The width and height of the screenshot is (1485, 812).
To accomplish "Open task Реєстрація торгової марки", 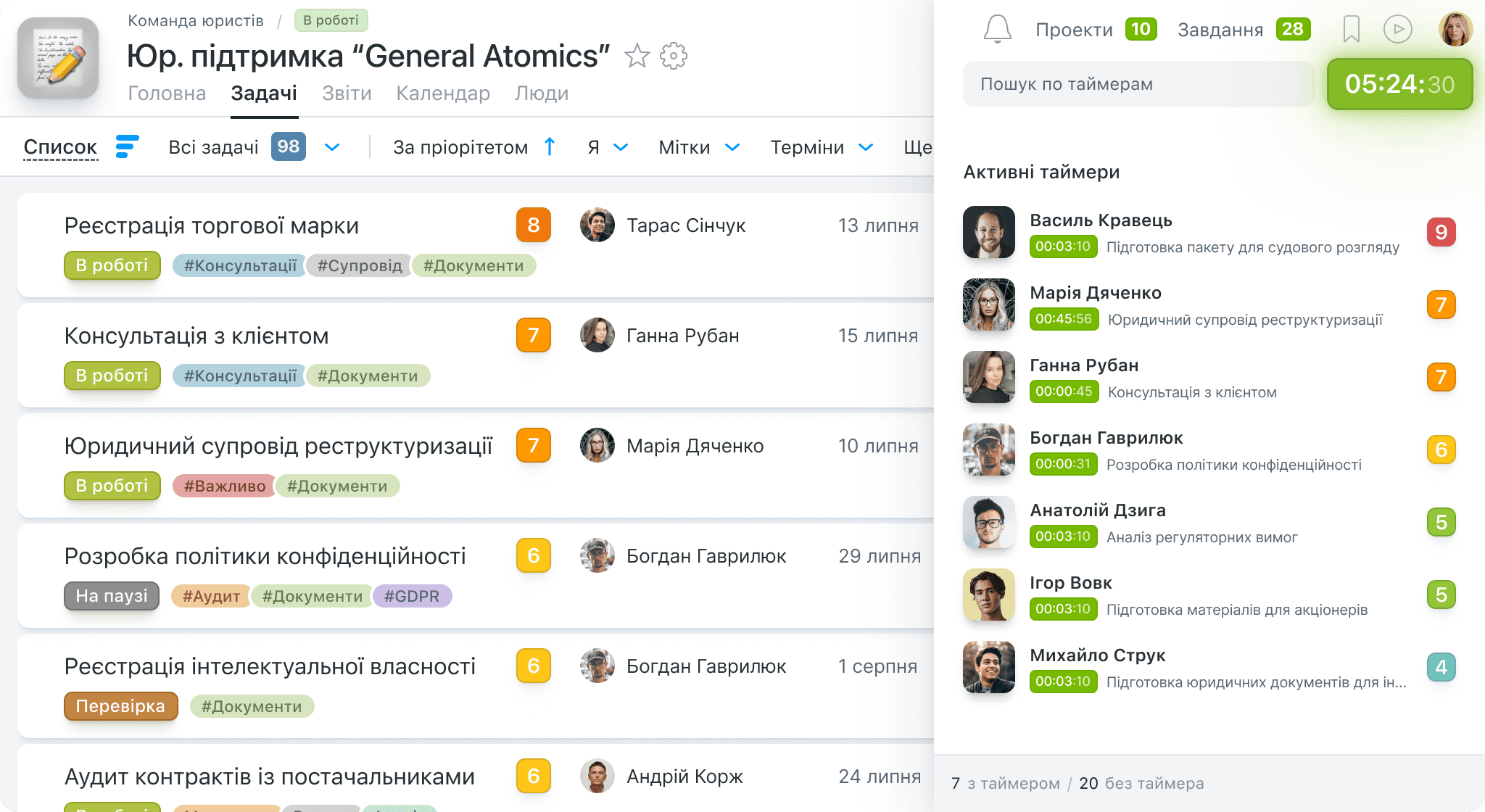I will 212,225.
